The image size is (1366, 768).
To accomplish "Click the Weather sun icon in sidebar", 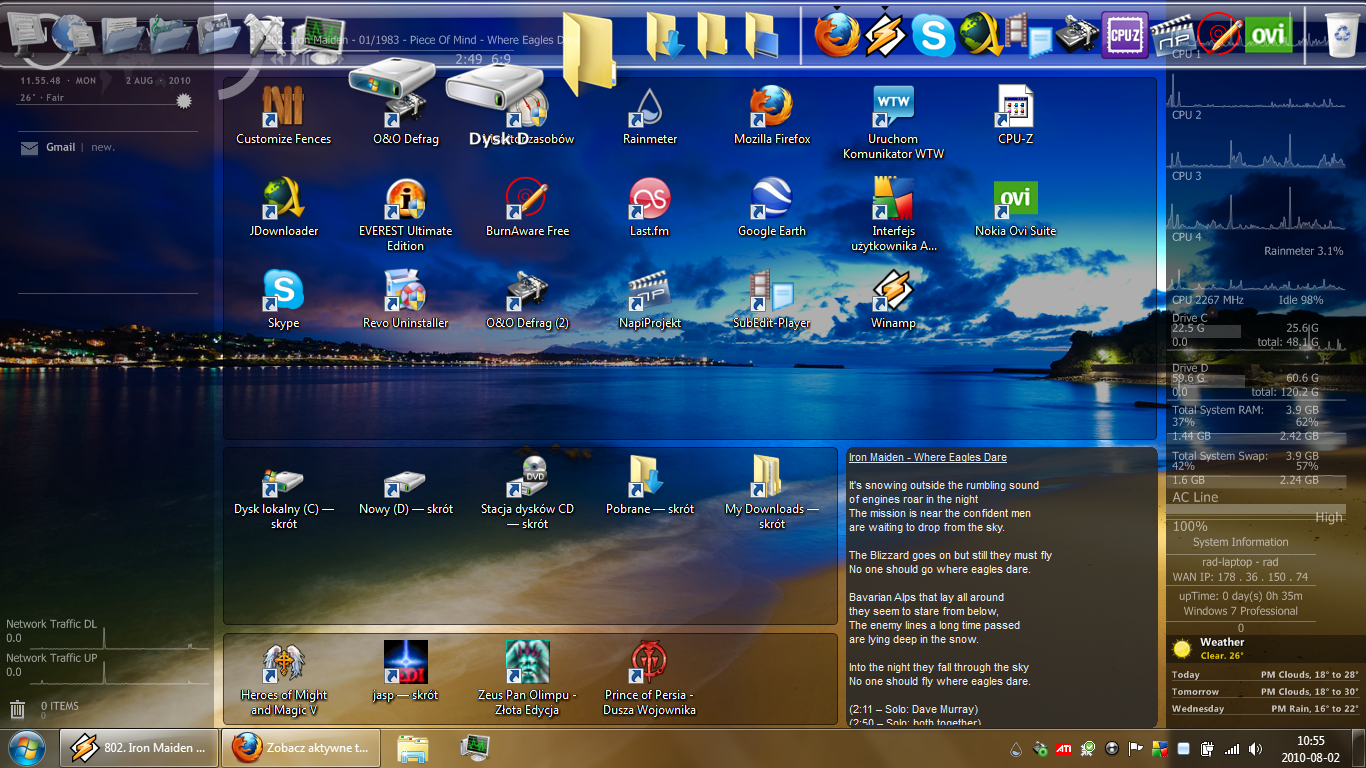I will (1183, 649).
